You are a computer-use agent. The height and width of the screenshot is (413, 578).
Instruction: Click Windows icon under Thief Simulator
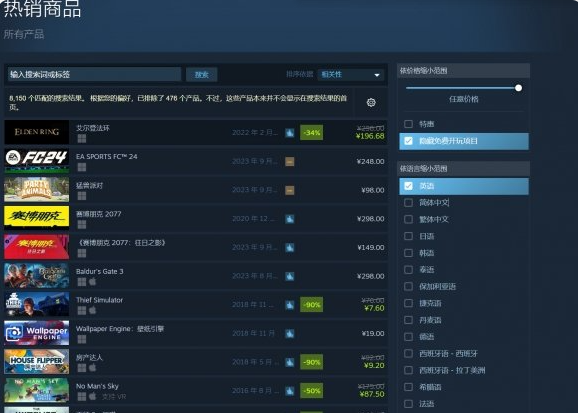[82, 310]
